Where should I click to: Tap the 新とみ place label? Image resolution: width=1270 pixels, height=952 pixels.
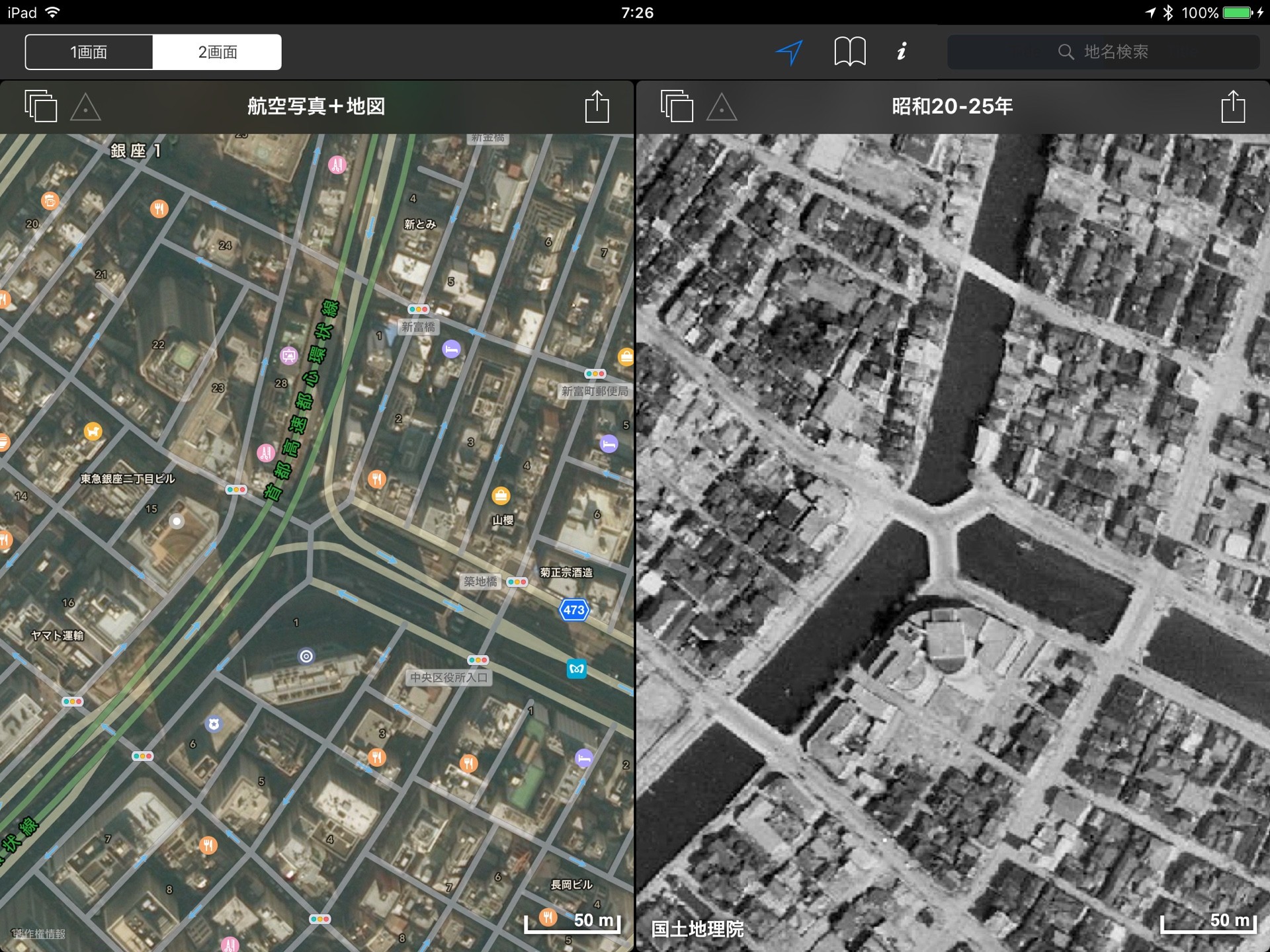pyautogui.click(x=420, y=224)
